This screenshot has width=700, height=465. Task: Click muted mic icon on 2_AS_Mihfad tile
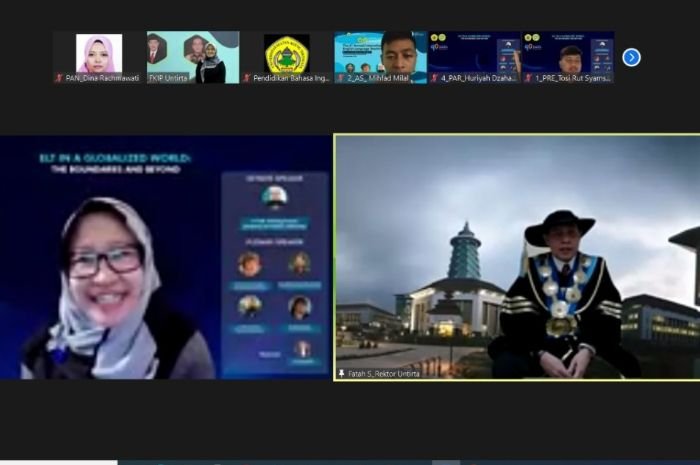pyautogui.click(x=340, y=78)
